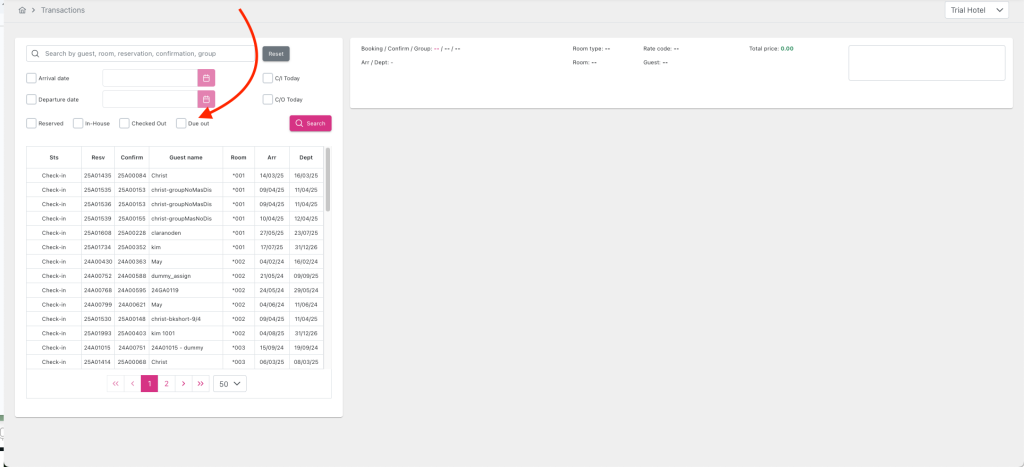Open the Arrival date calendar picker
1024x467 pixels.
pyautogui.click(x=206, y=78)
